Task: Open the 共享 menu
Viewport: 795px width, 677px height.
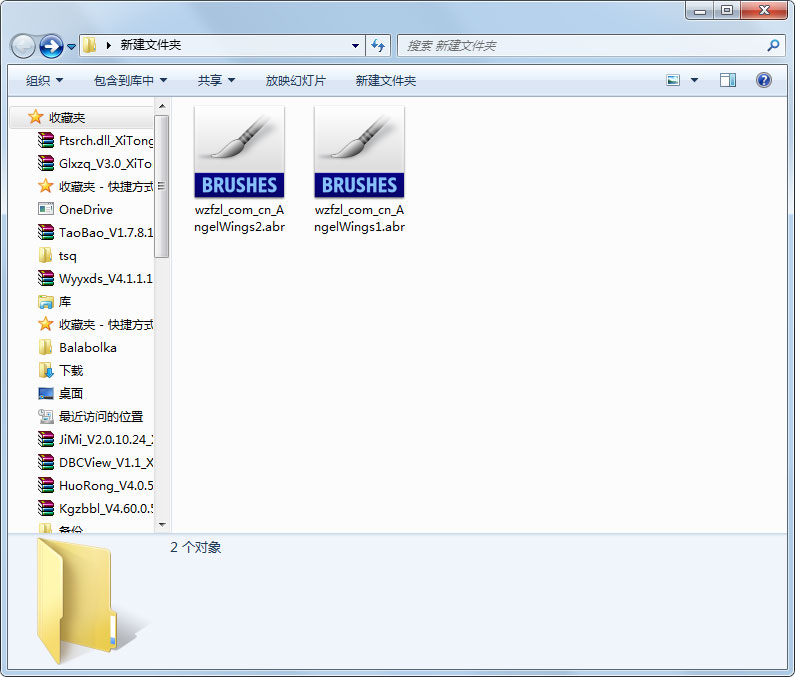Action: pos(216,81)
